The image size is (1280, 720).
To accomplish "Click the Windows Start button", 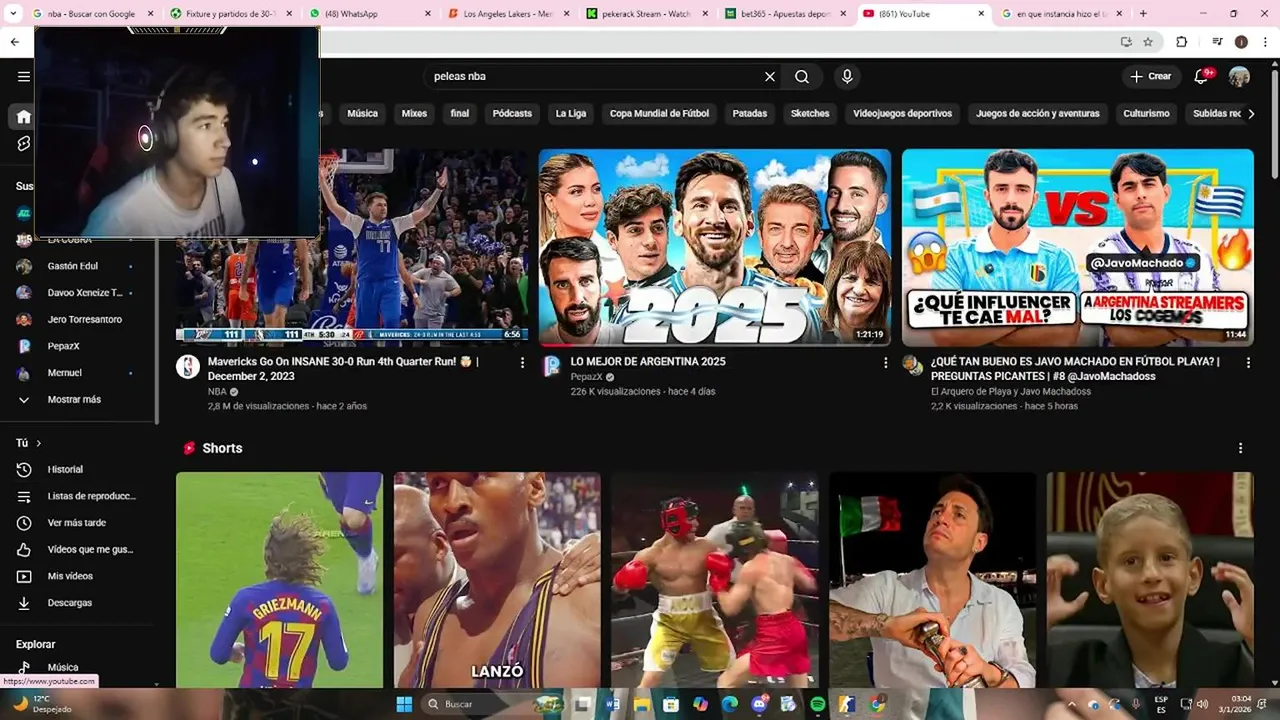I will pyautogui.click(x=404, y=704).
